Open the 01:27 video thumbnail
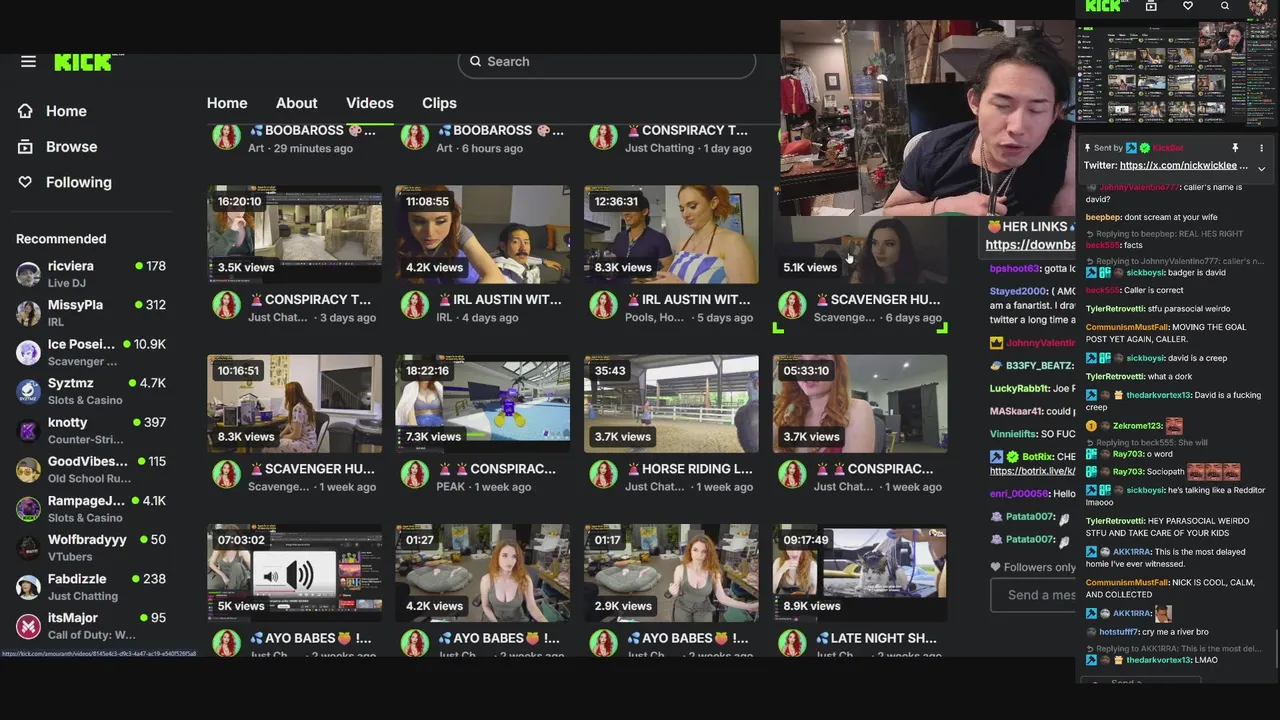This screenshot has width=1280, height=720. [483, 572]
